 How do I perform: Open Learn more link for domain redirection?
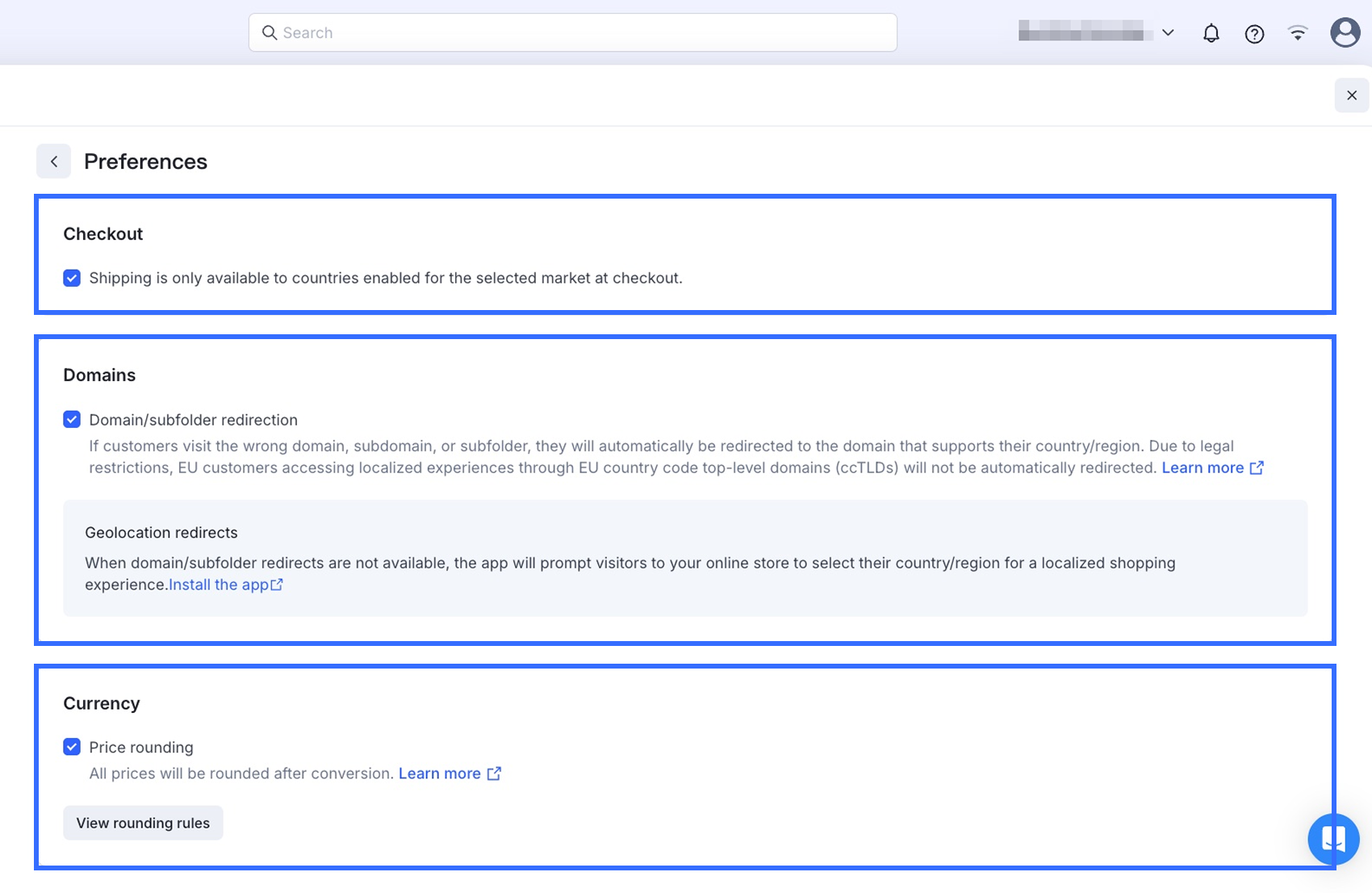pos(1203,467)
